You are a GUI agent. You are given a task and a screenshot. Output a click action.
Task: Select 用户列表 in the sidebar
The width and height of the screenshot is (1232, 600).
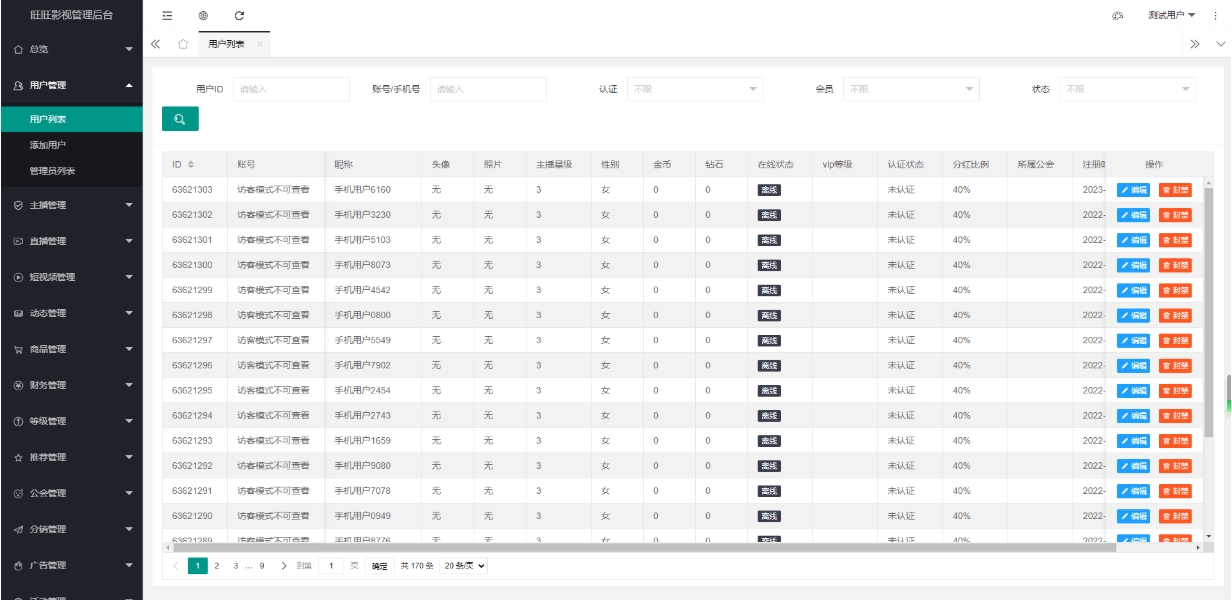click(x=71, y=119)
